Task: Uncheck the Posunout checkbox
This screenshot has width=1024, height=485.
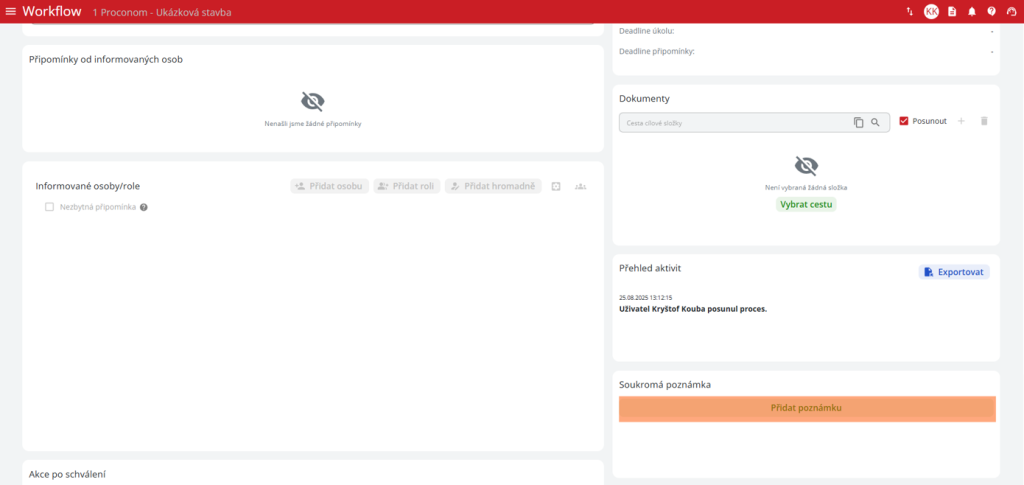Action: [904, 121]
